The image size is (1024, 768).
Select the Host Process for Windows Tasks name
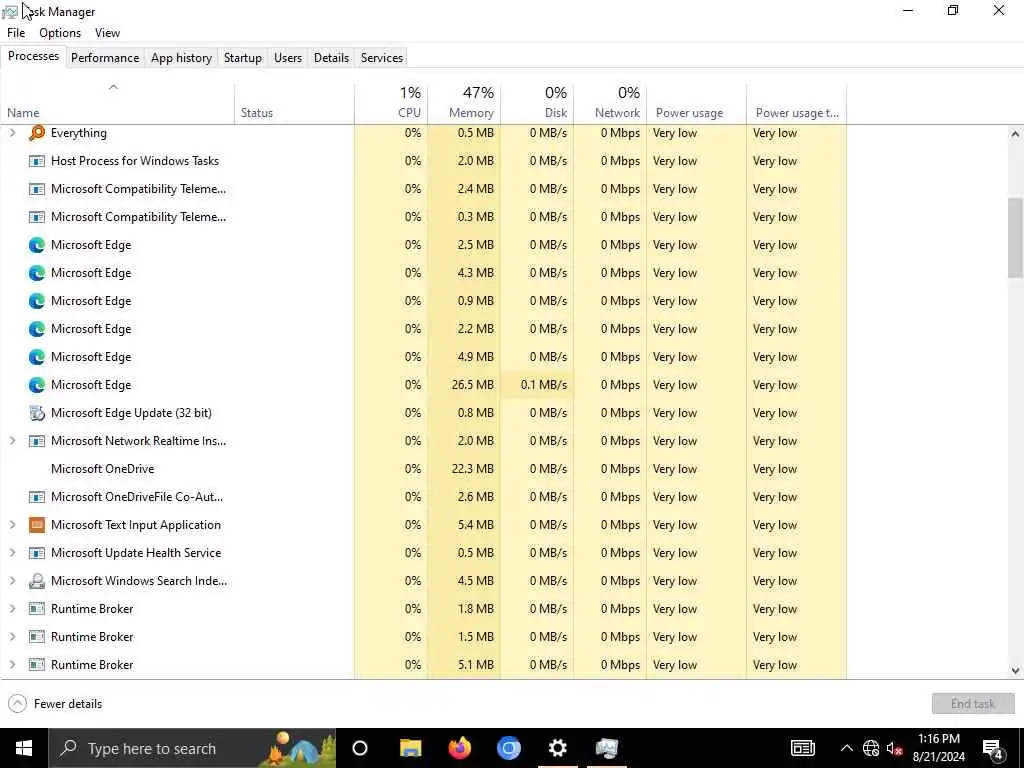click(135, 161)
